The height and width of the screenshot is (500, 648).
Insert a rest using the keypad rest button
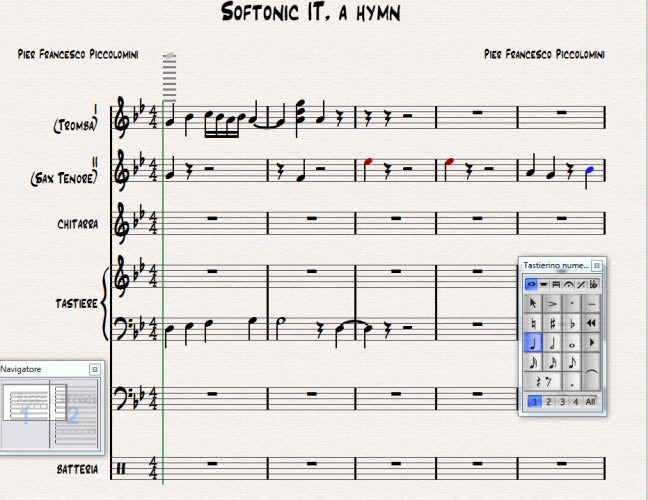tap(543, 382)
